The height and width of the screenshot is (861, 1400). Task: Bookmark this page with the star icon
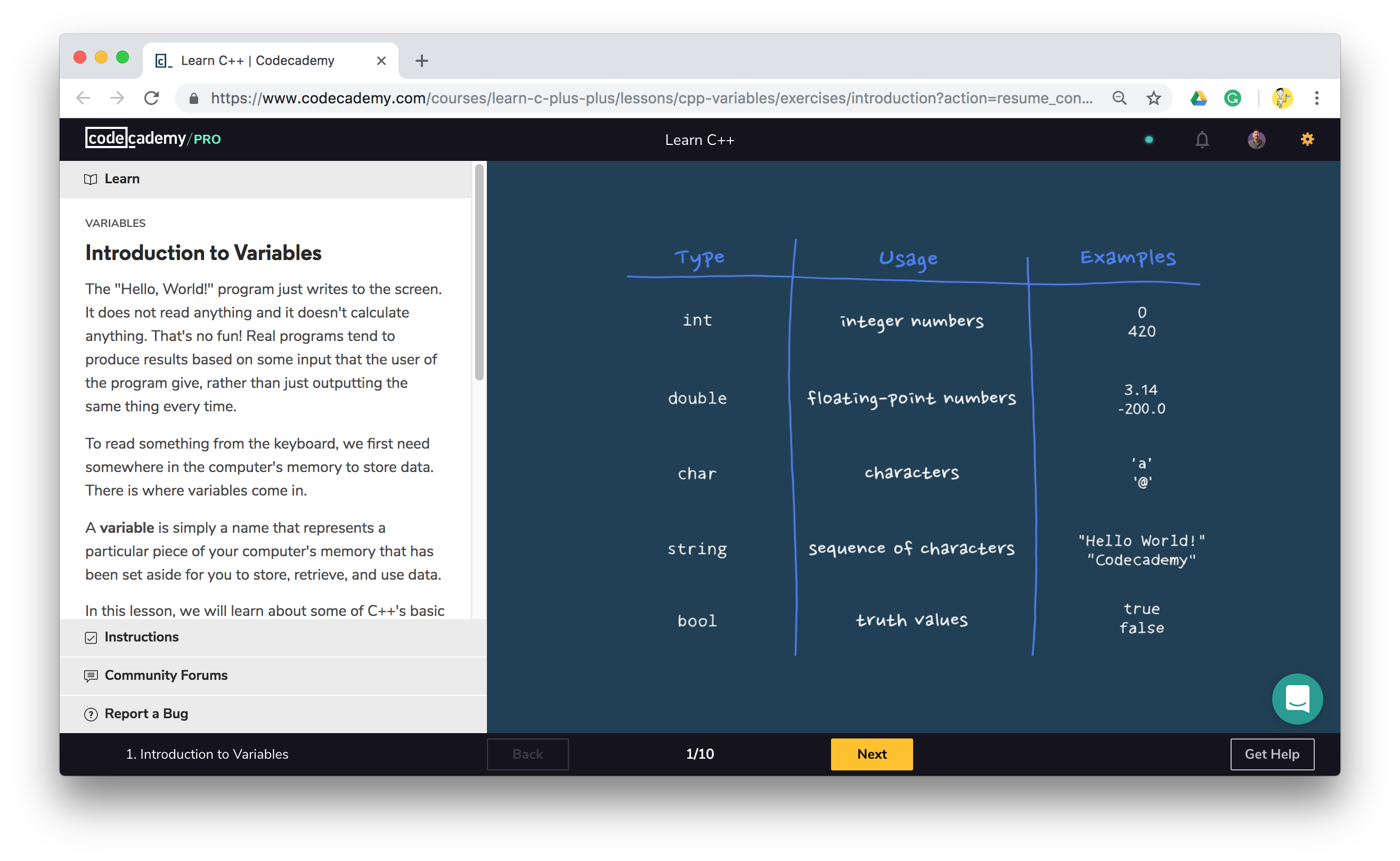click(1153, 99)
